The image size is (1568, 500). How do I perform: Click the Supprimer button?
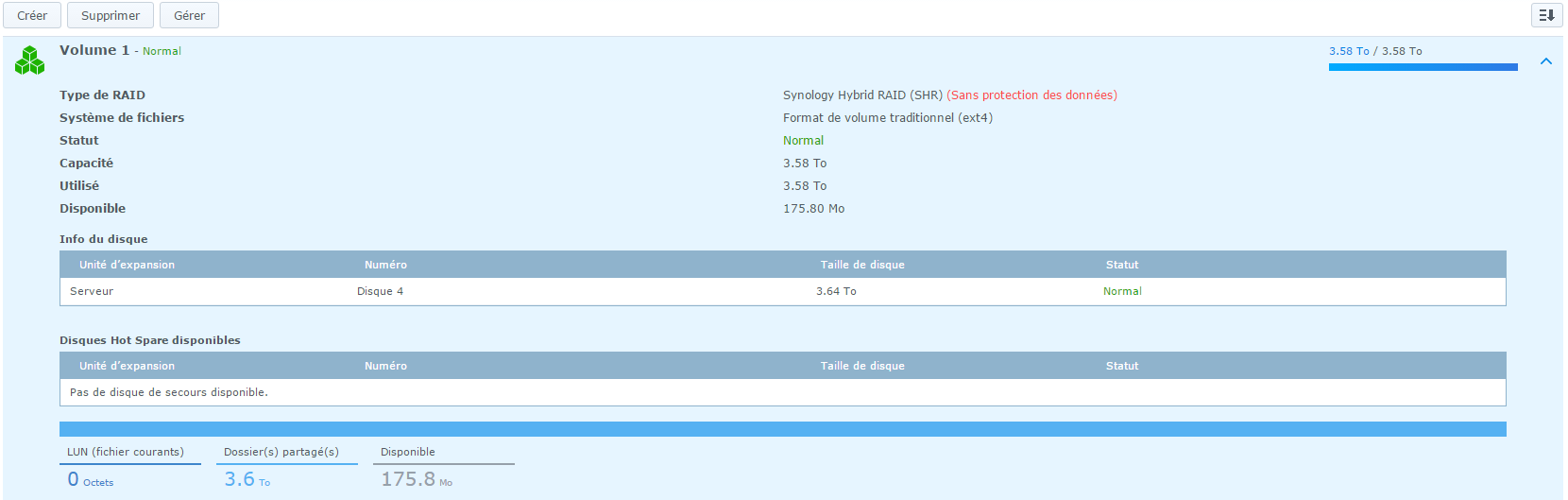pos(111,15)
